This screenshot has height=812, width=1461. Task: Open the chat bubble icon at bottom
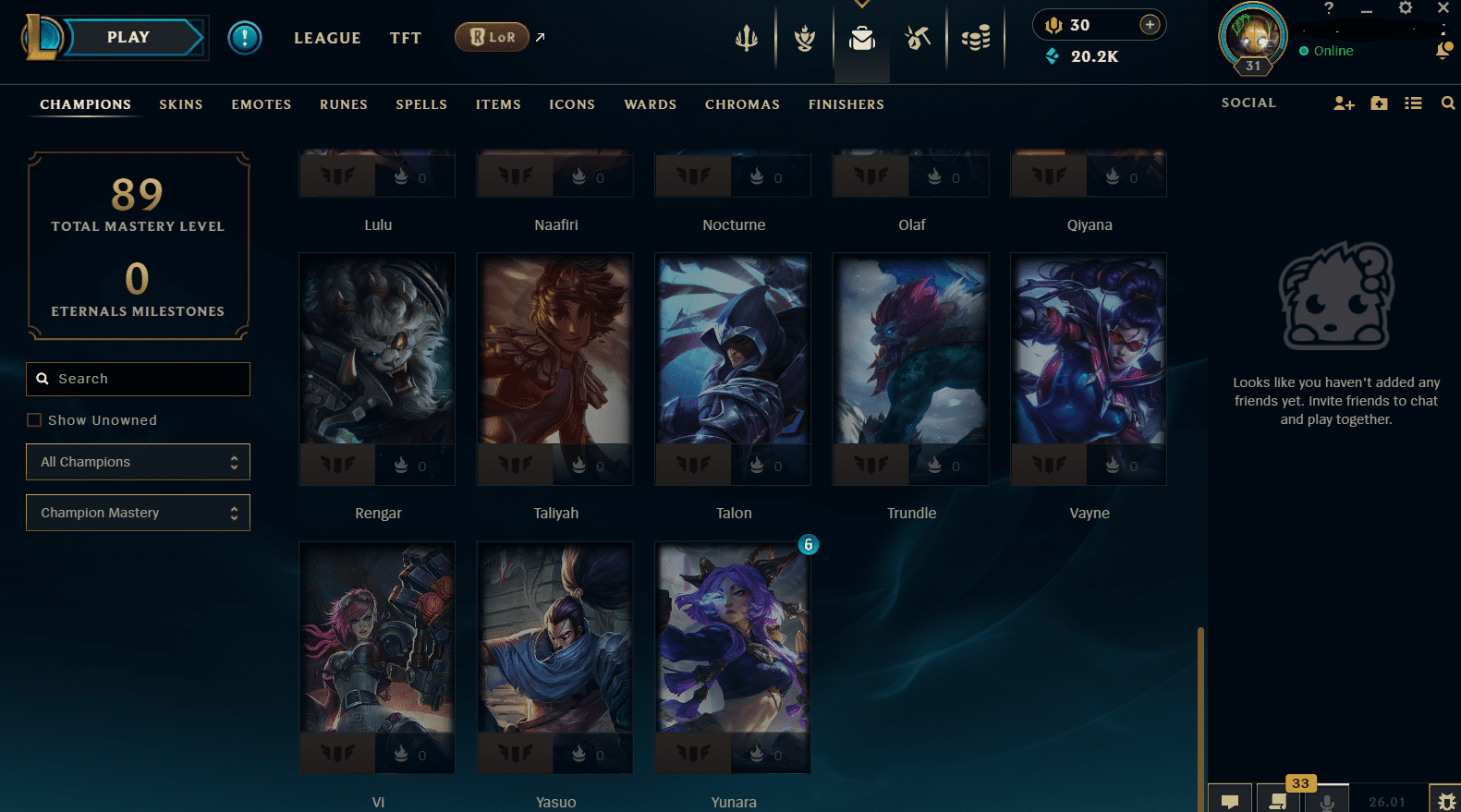coord(1230,800)
